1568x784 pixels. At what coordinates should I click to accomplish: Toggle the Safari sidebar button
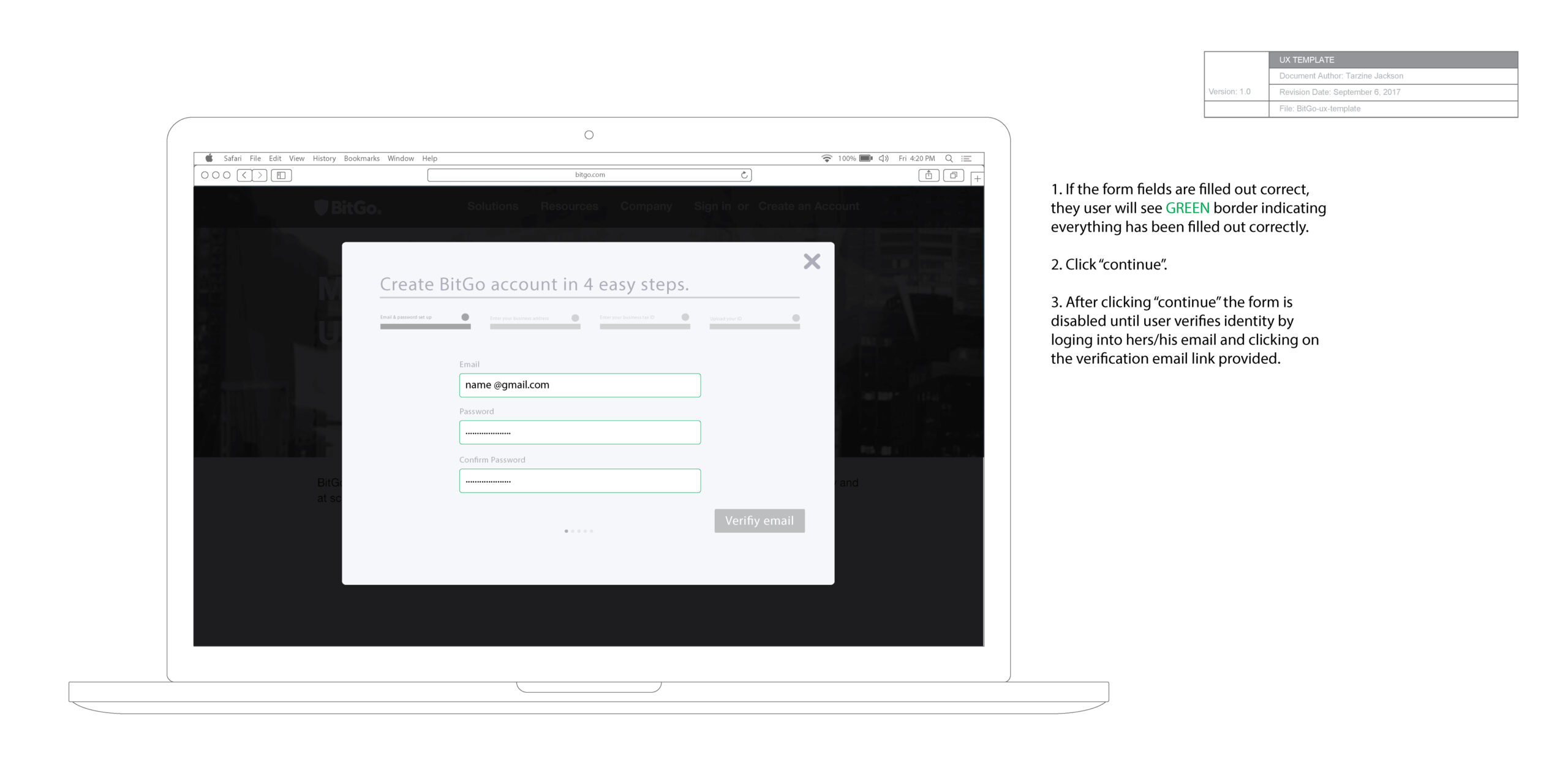tap(281, 175)
